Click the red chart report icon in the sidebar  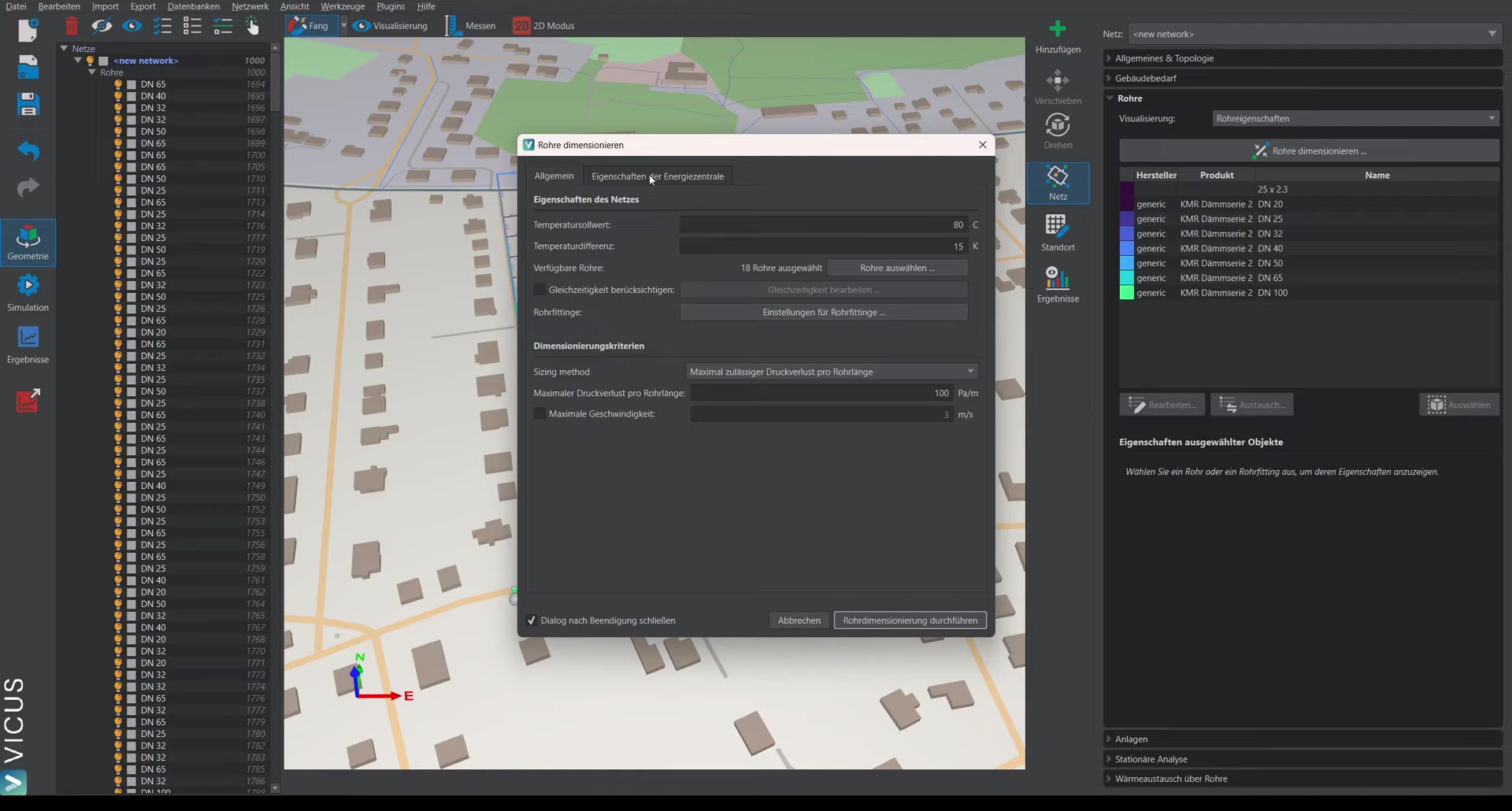[28, 401]
